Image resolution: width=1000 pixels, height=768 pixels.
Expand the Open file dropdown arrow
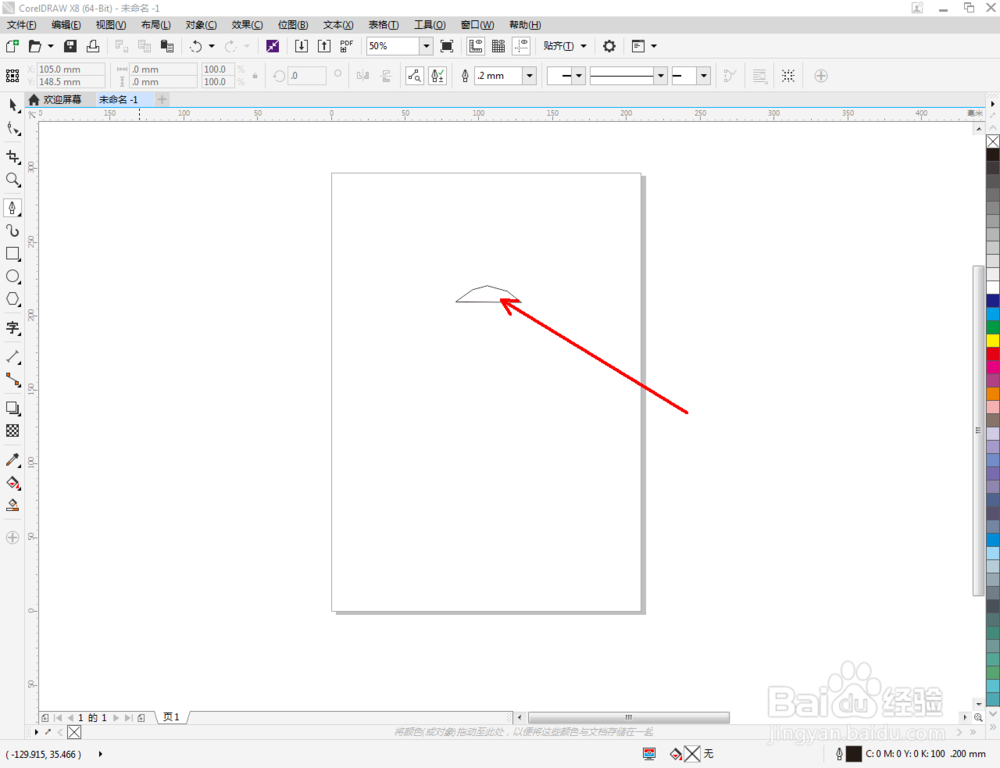tap(50, 46)
